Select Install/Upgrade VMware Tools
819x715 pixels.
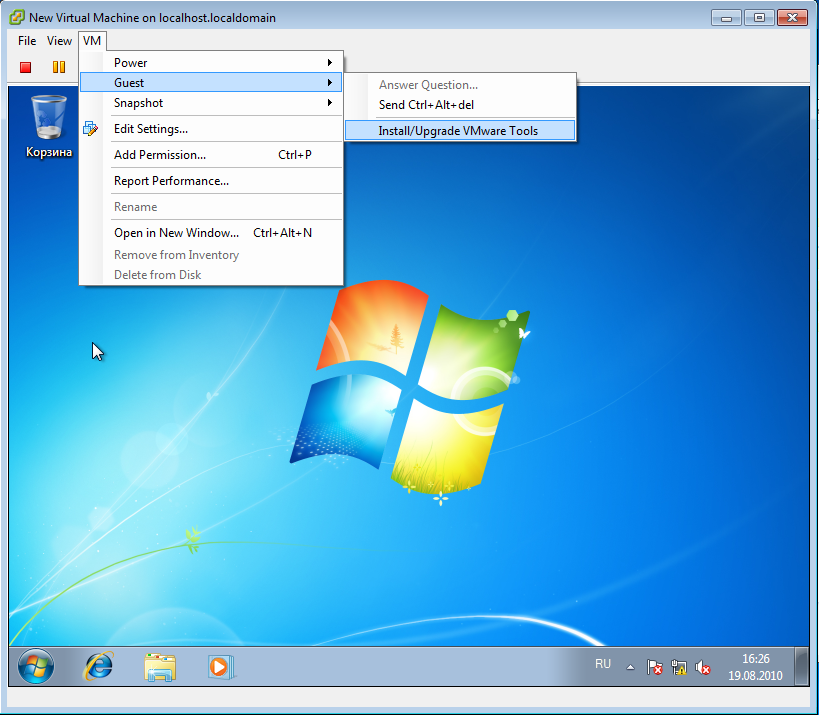click(460, 131)
